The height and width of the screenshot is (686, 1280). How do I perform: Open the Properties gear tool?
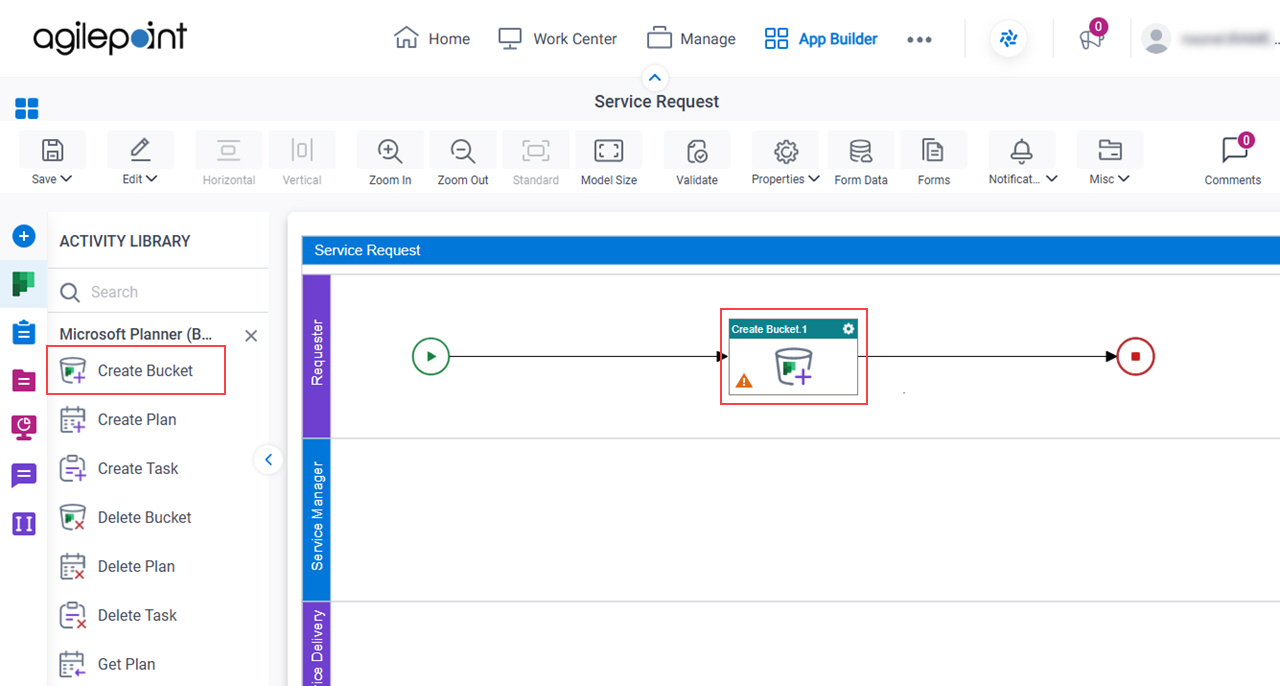tap(785, 151)
